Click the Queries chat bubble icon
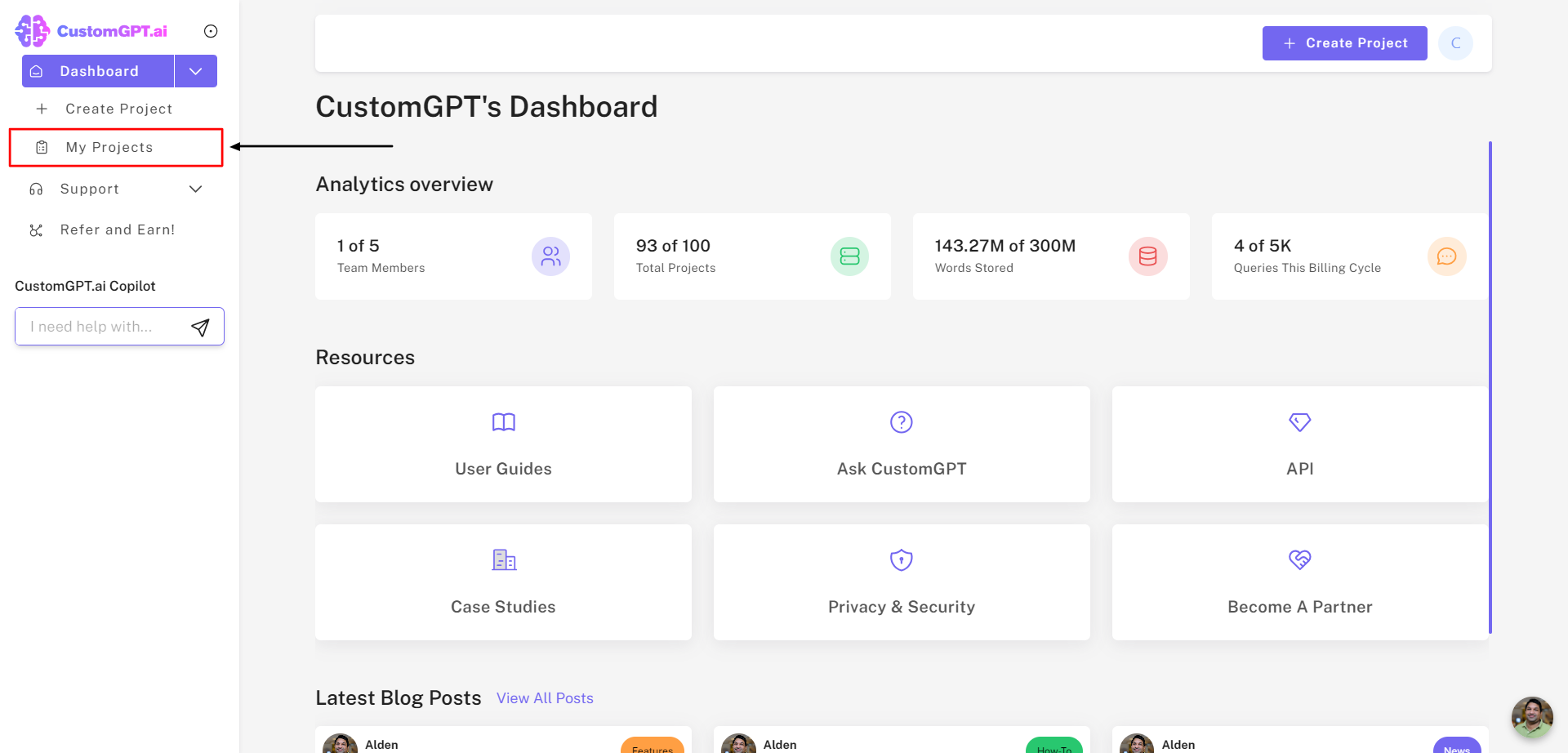 tap(1447, 256)
